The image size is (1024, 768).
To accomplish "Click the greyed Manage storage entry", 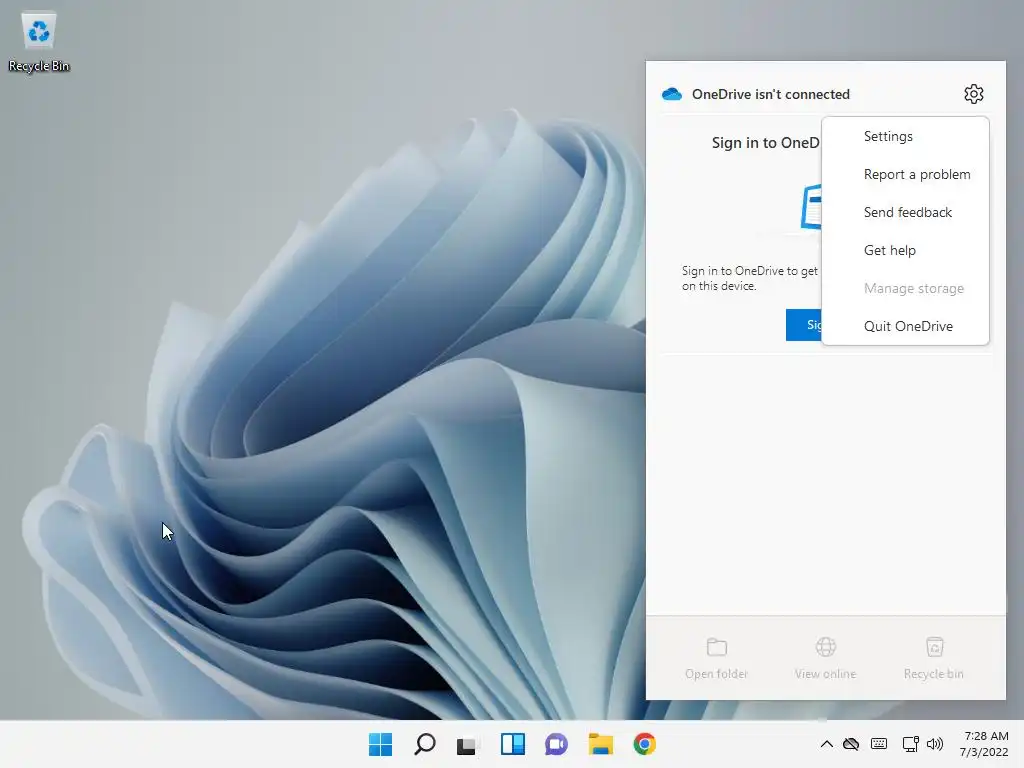I will tap(905, 288).
